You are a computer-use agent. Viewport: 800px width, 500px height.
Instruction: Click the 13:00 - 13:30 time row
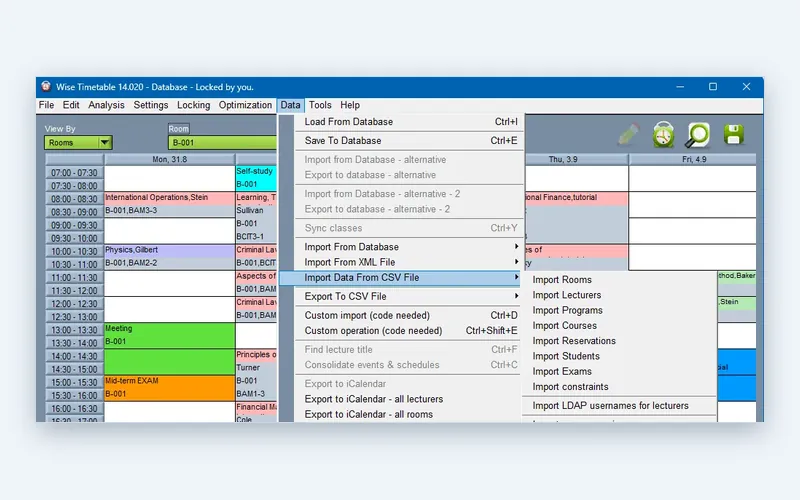[74, 330]
